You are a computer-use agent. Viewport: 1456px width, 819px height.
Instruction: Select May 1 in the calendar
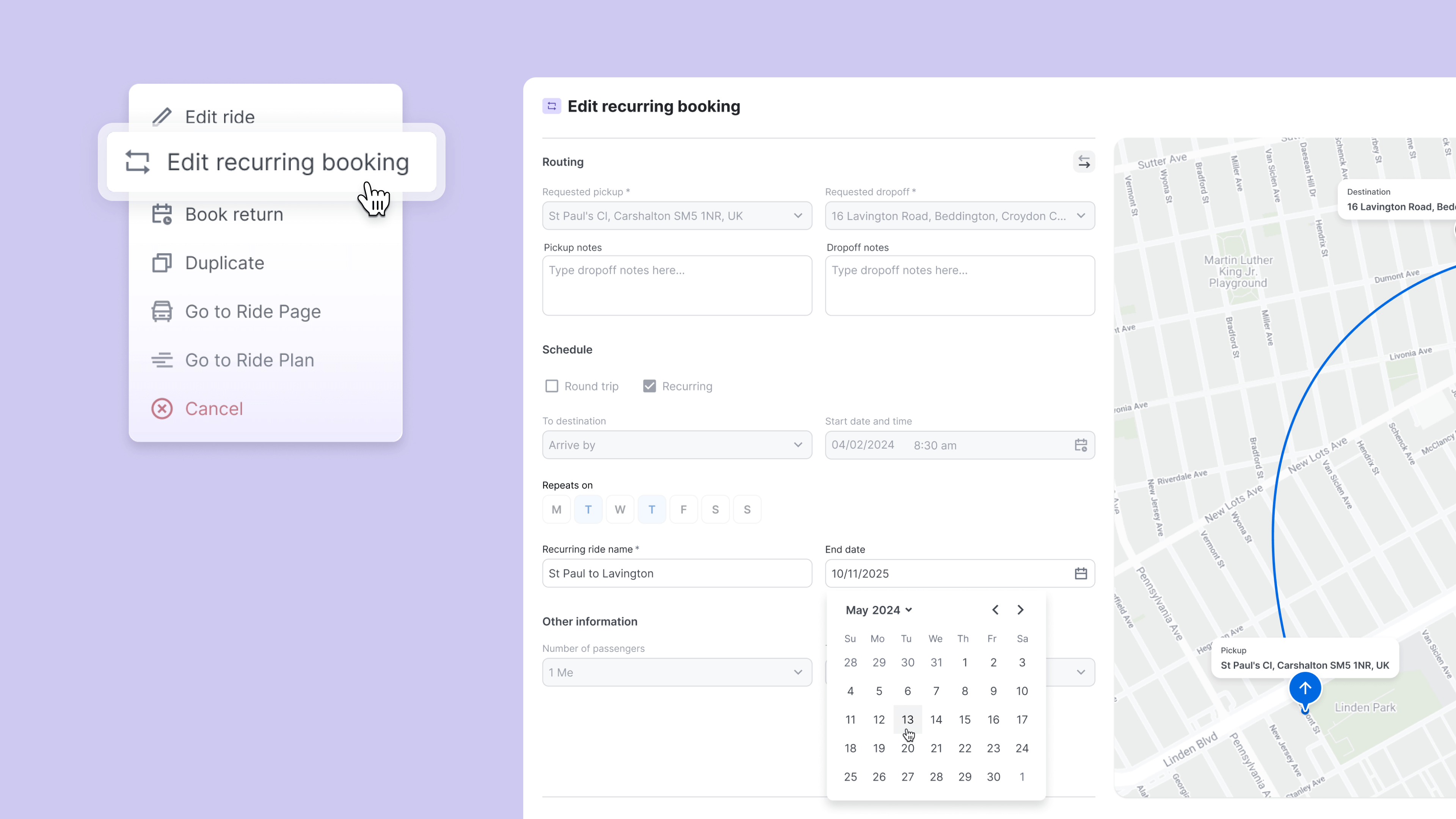(x=965, y=662)
